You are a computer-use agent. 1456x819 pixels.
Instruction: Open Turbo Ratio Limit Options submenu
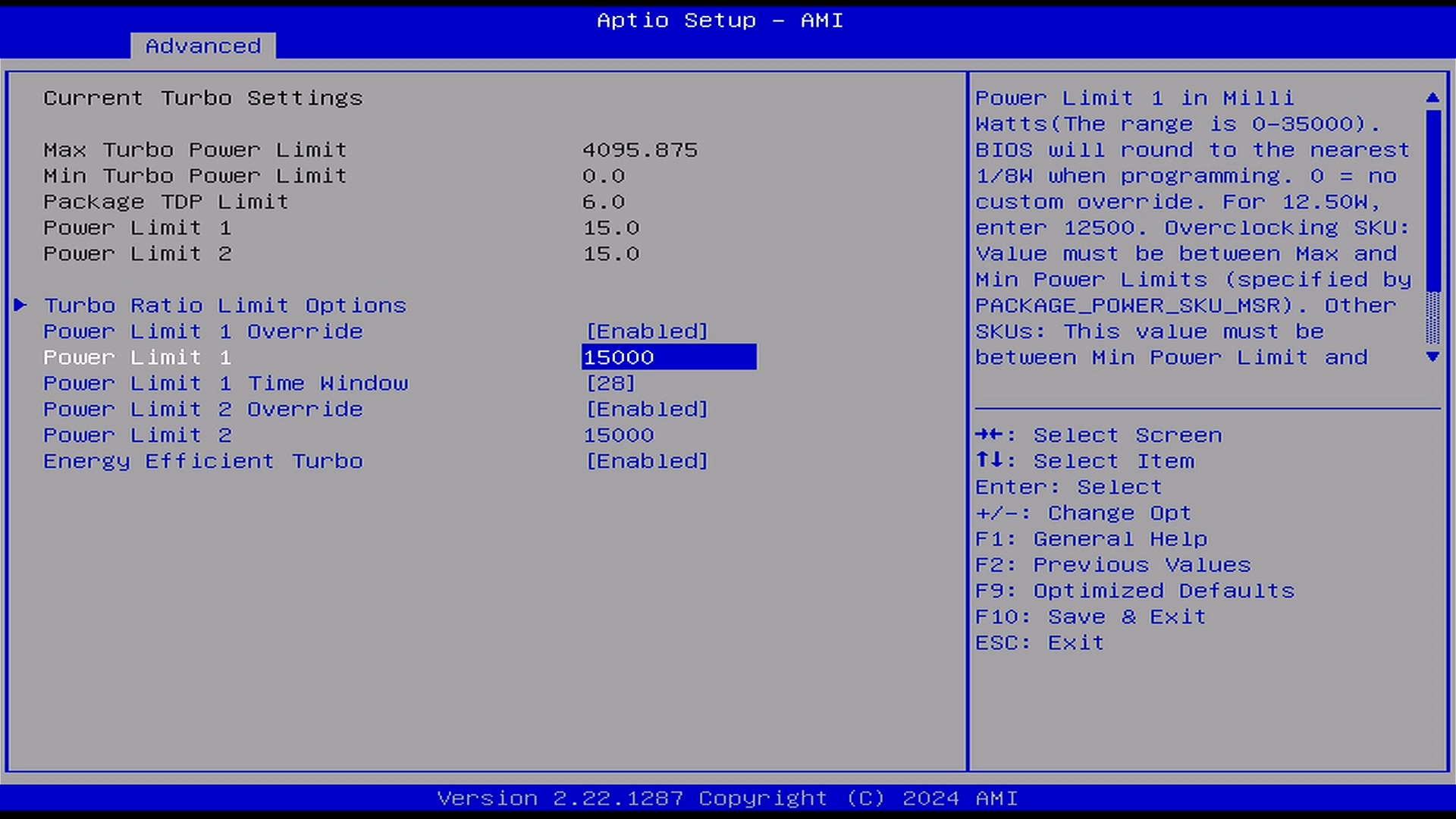click(x=224, y=306)
